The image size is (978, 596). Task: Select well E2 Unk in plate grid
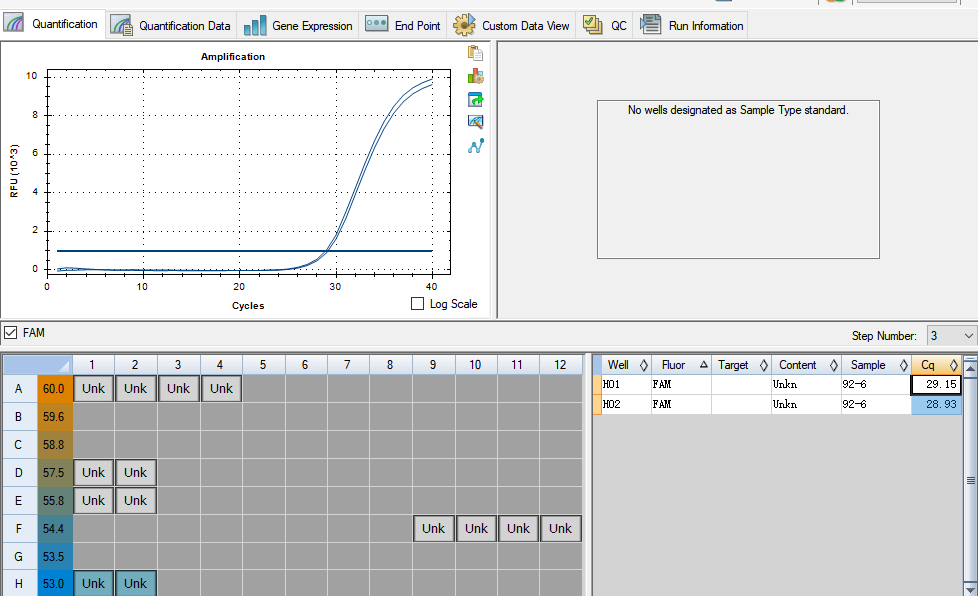coord(135,501)
